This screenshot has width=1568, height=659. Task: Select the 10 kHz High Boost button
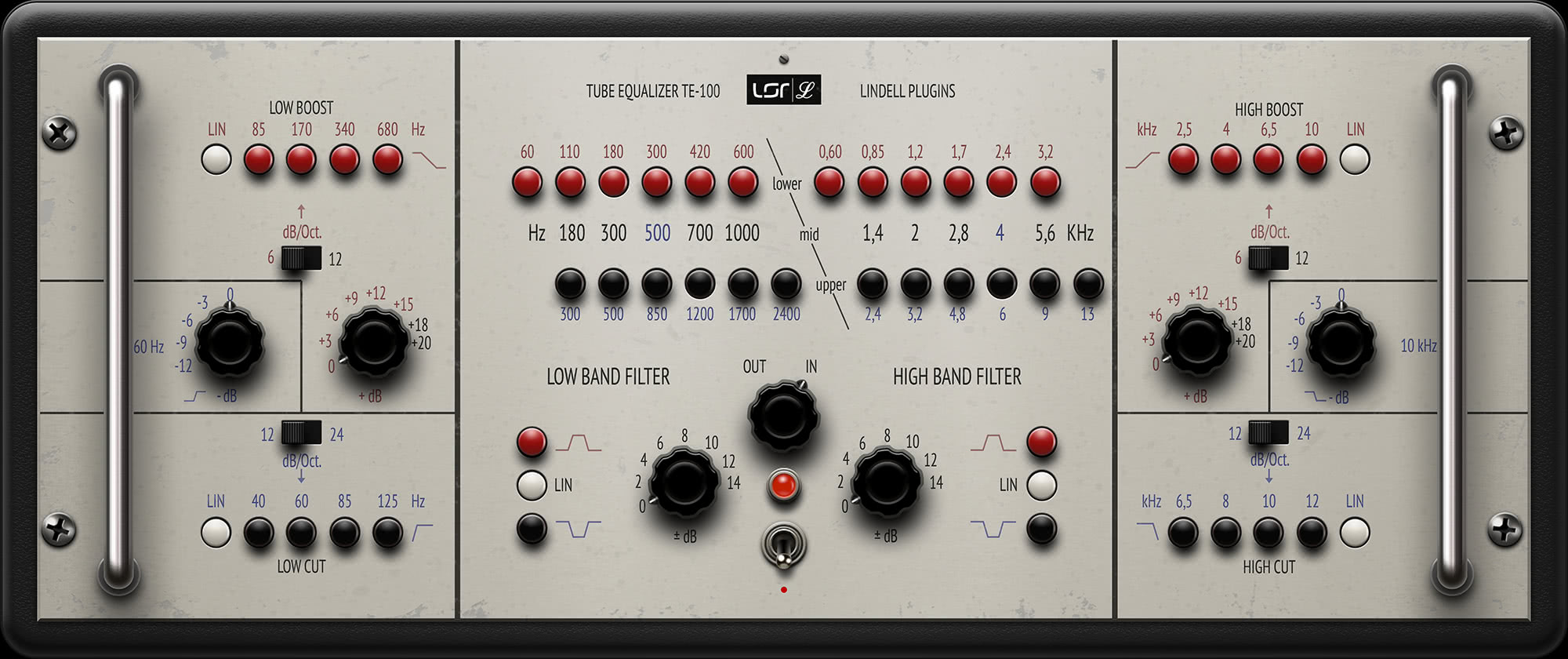click(x=1312, y=160)
